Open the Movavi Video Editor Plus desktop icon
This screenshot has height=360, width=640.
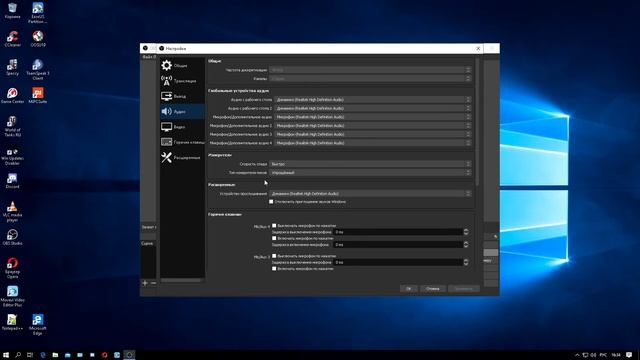tap(12, 296)
